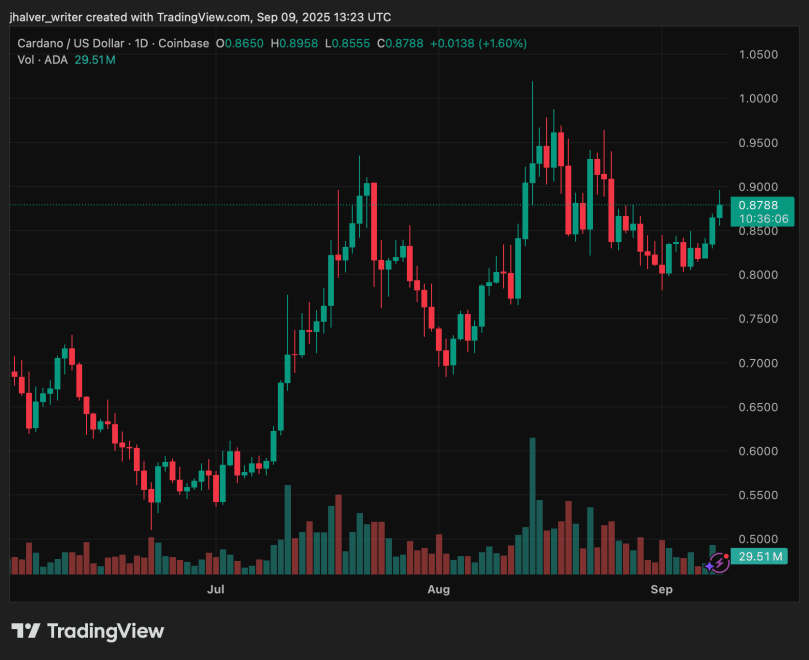Select the red notification dot on the AI icon

click(726, 556)
